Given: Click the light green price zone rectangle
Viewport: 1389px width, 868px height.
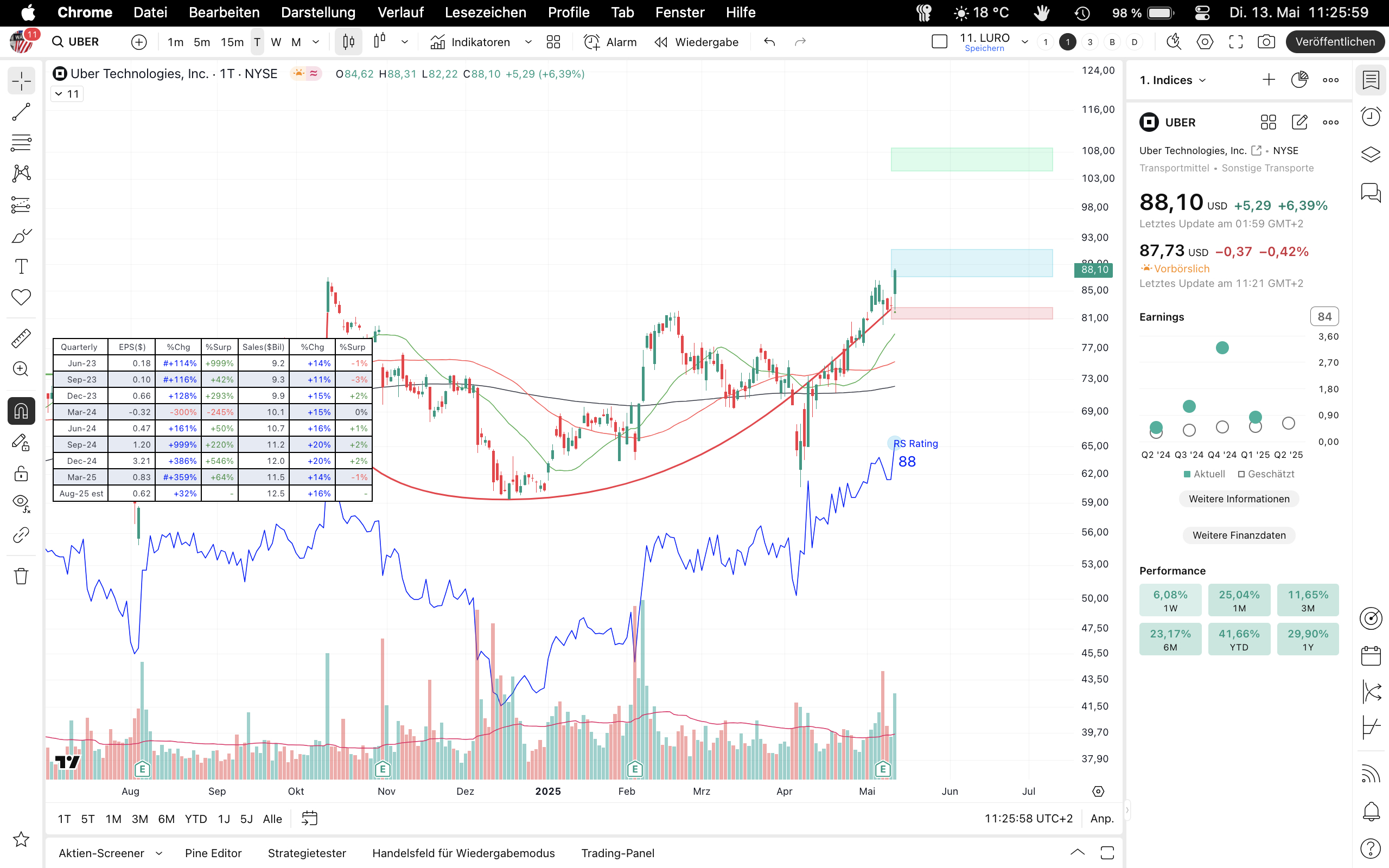Looking at the screenshot, I should point(971,159).
